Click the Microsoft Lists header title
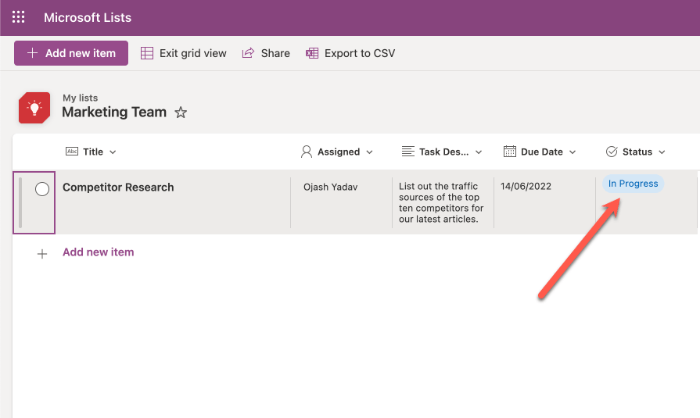 [x=87, y=18]
